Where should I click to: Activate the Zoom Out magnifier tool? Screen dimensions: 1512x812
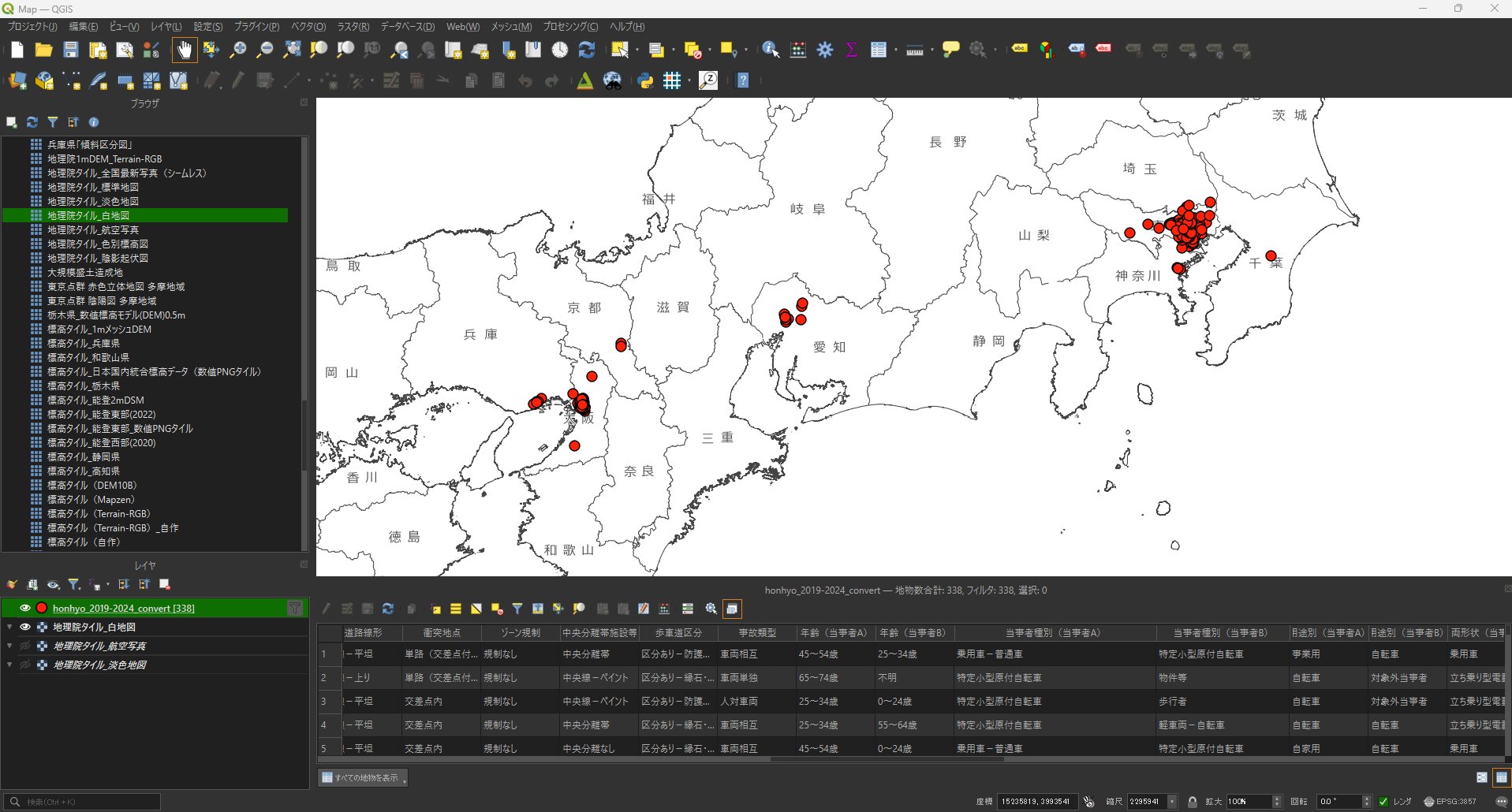pyautogui.click(x=265, y=50)
